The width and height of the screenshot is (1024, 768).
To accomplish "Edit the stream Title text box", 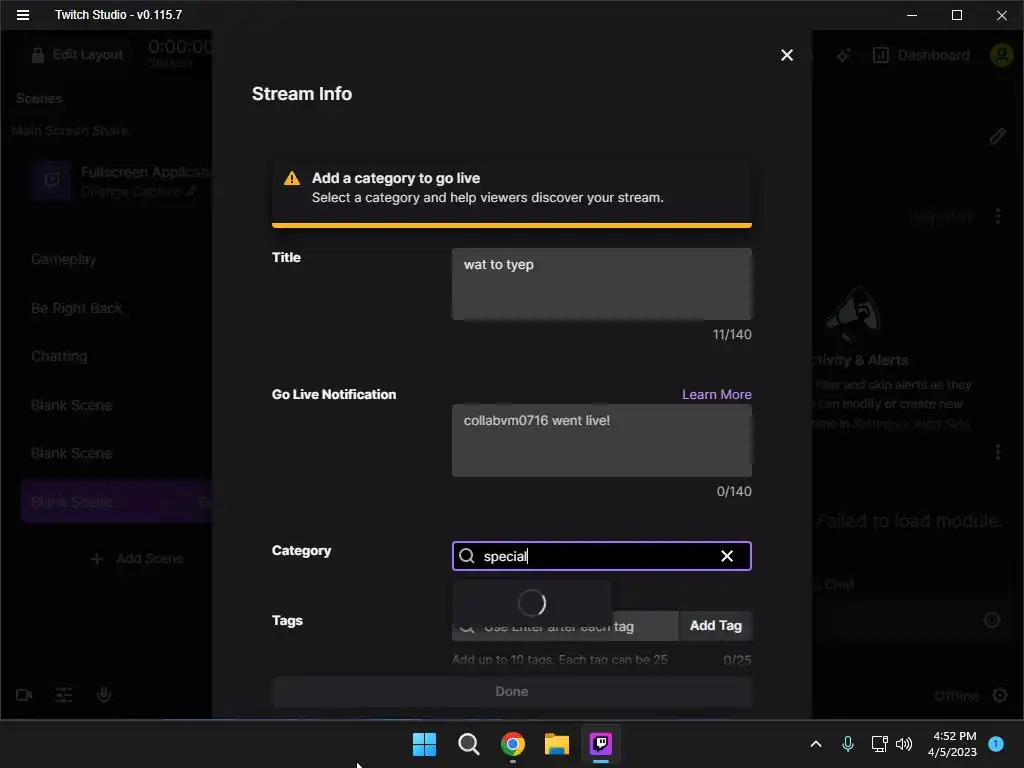I will click(x=601, y=283).
